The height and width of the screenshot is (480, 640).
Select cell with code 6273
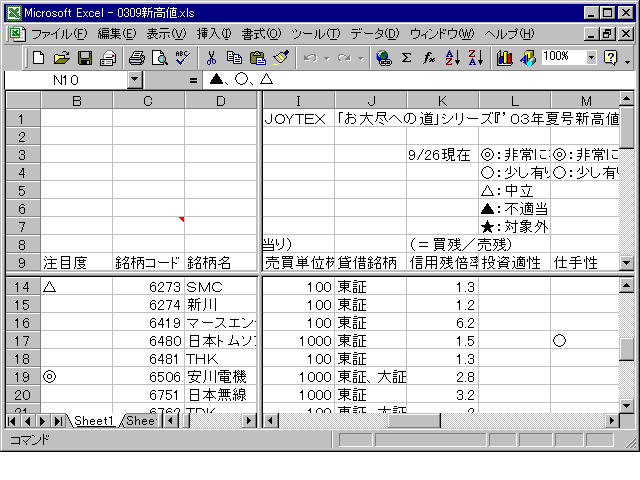tap(149, 287)
